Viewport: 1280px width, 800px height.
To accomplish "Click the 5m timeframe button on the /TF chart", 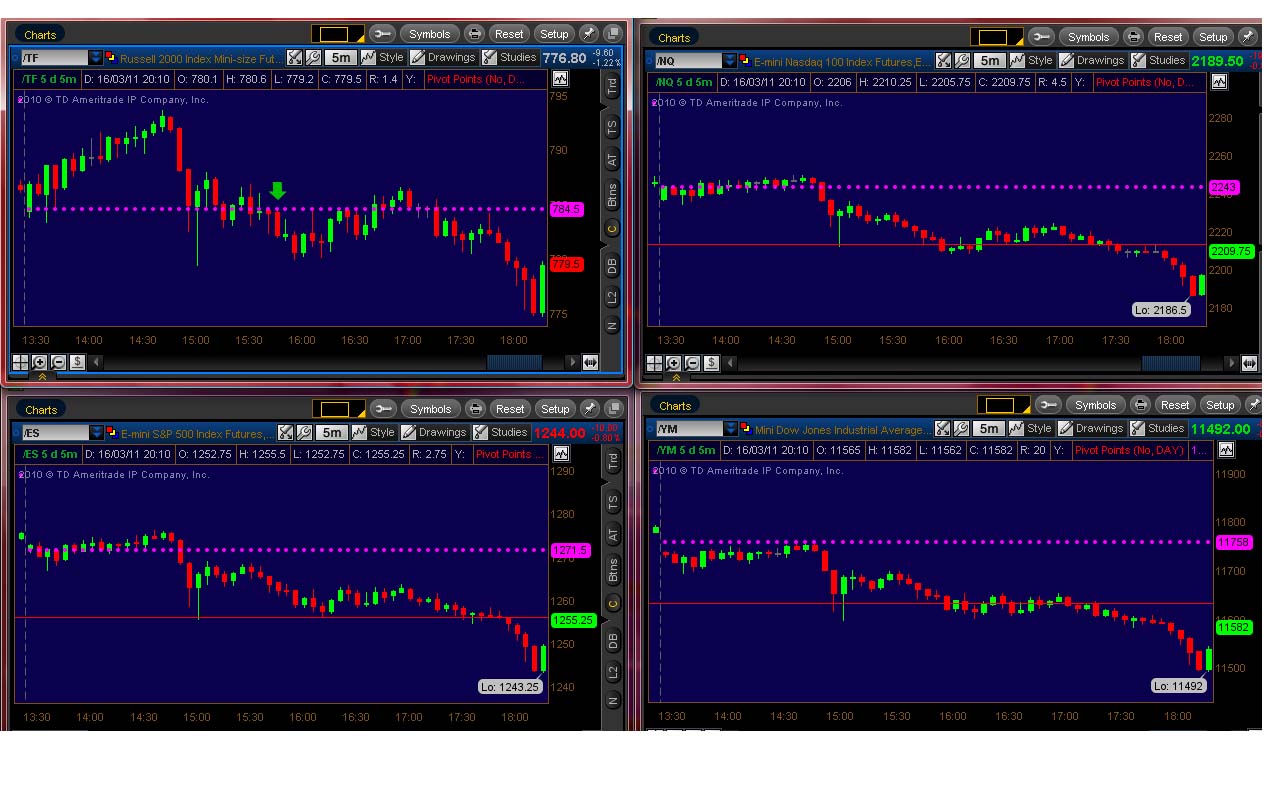I will pos(339,58).
